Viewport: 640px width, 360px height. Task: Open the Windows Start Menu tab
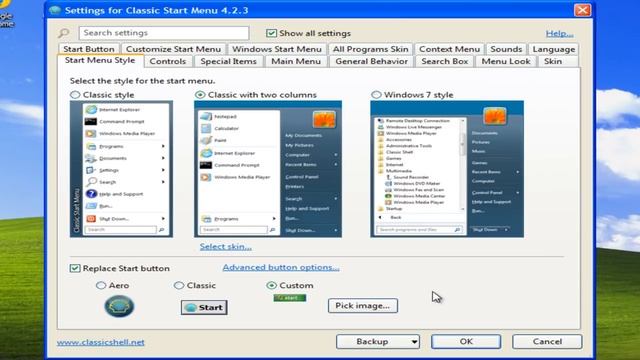click(277, 49)
